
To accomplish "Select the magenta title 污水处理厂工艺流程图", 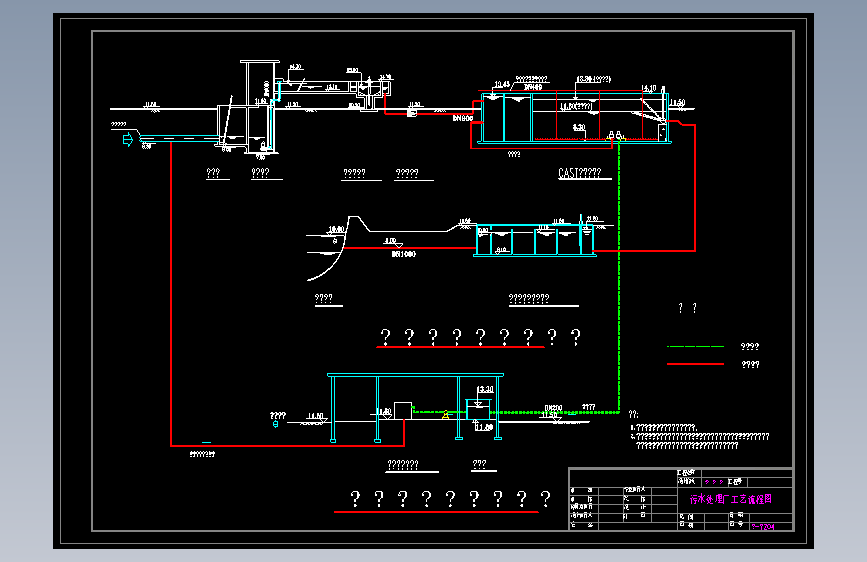I will 730,499.
